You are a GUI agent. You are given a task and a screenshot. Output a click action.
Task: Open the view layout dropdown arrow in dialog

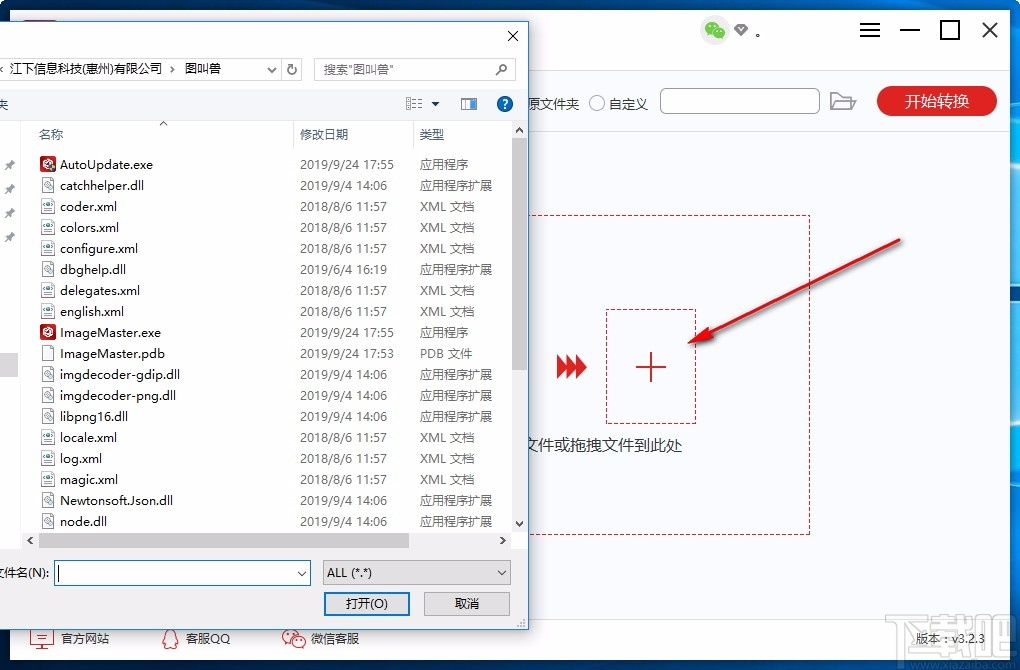(433, 103)
